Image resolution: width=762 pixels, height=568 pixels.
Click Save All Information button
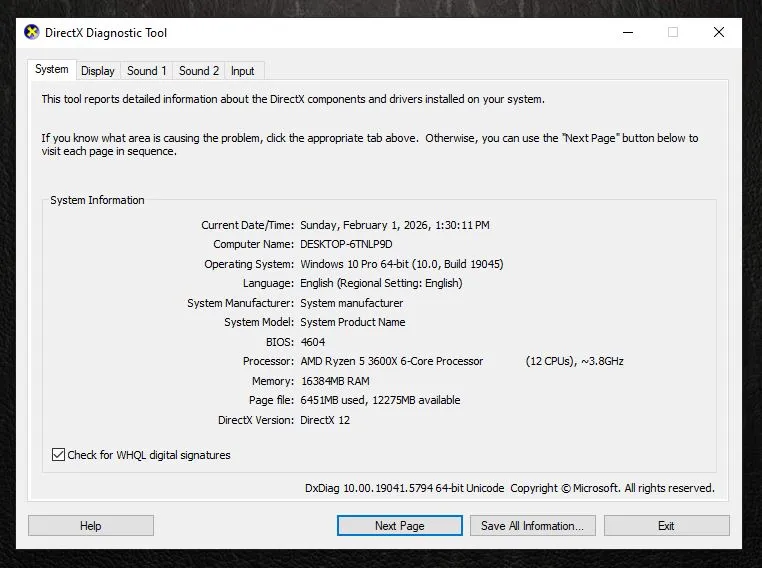(533, 526)
